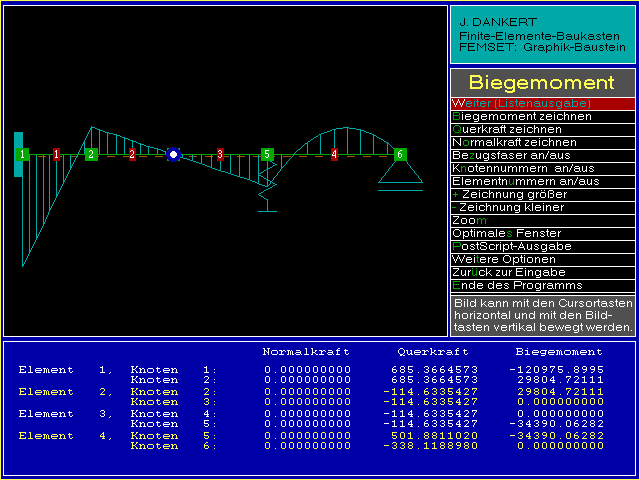This screenshot has height=480, width=640.
Task: Shrink the drawing with - Zeichnung kleiner
Action: pyautogui.click(x=542, y=207)
